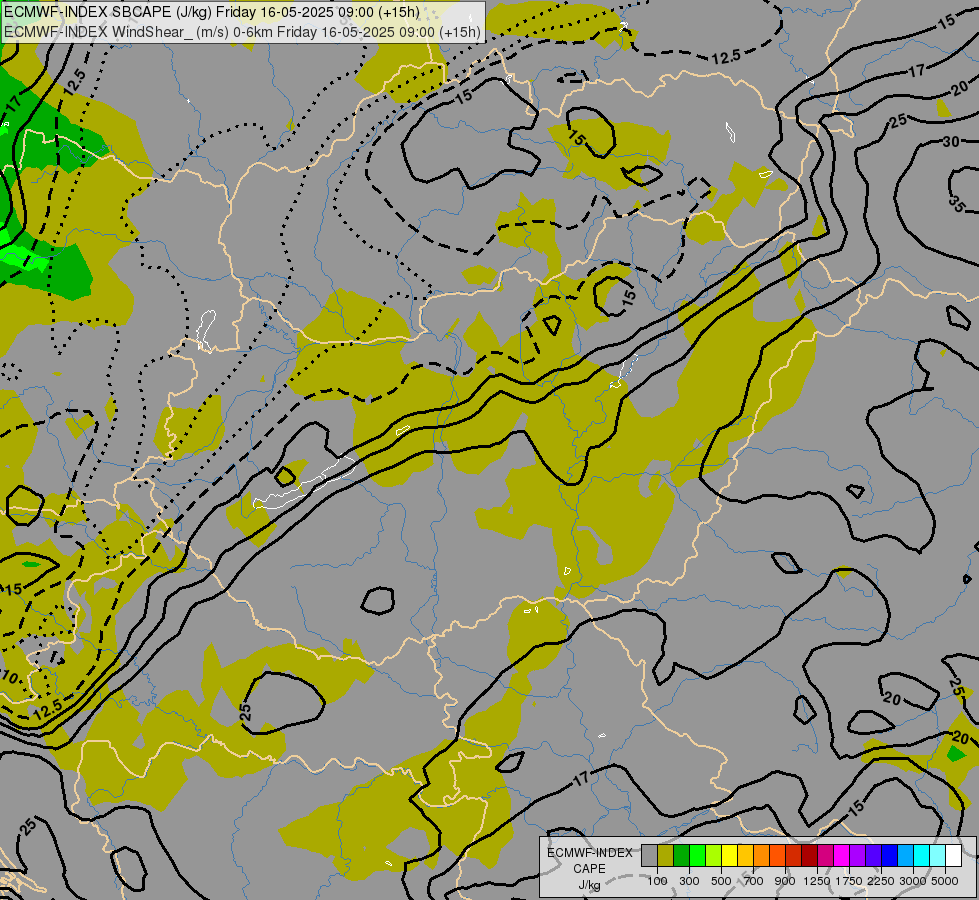Screen dimensions: 979x900
Task: Click the 'CAPE' word in the legend box
Action: [x=589, y=869]
